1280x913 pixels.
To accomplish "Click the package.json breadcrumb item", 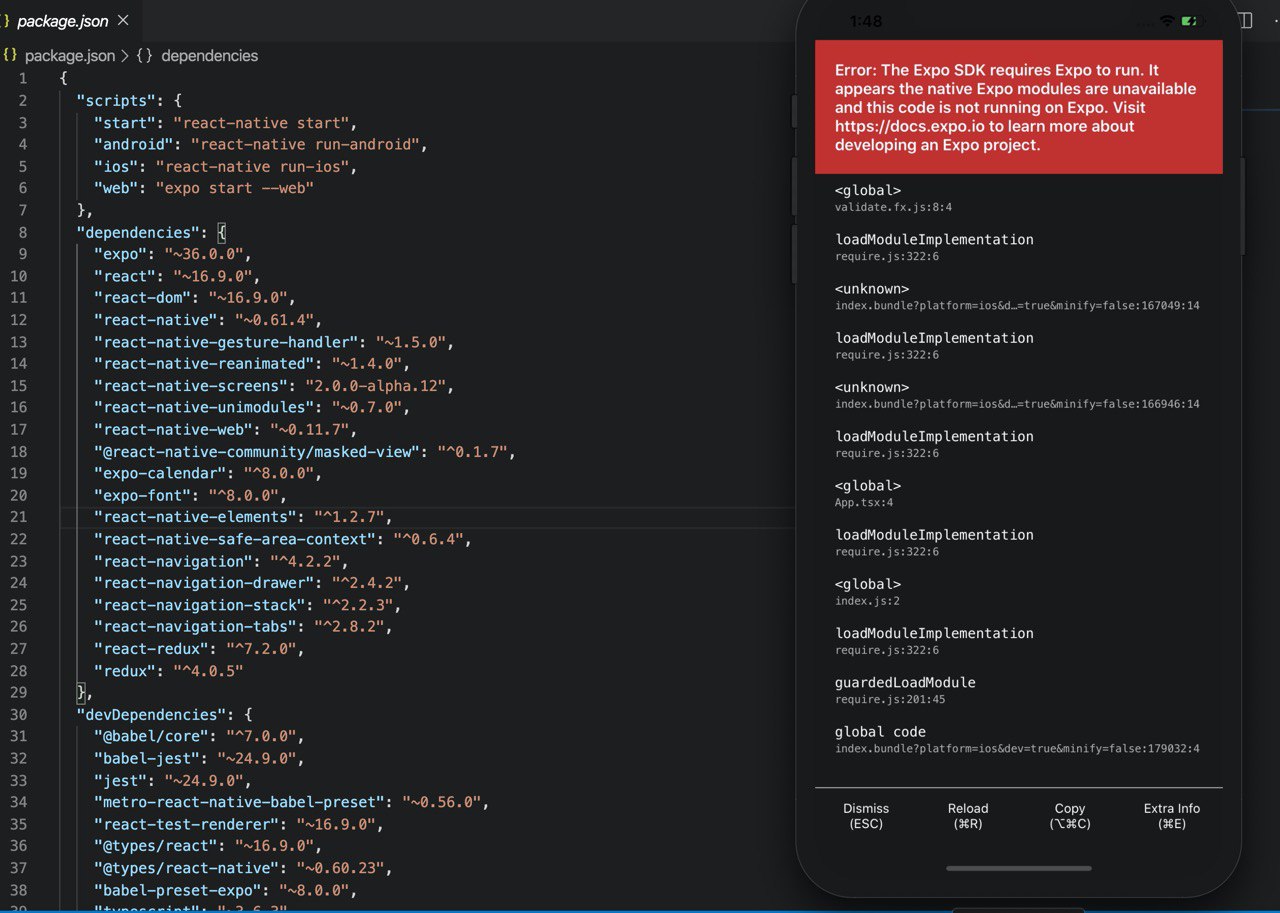I will click(70, 56).
